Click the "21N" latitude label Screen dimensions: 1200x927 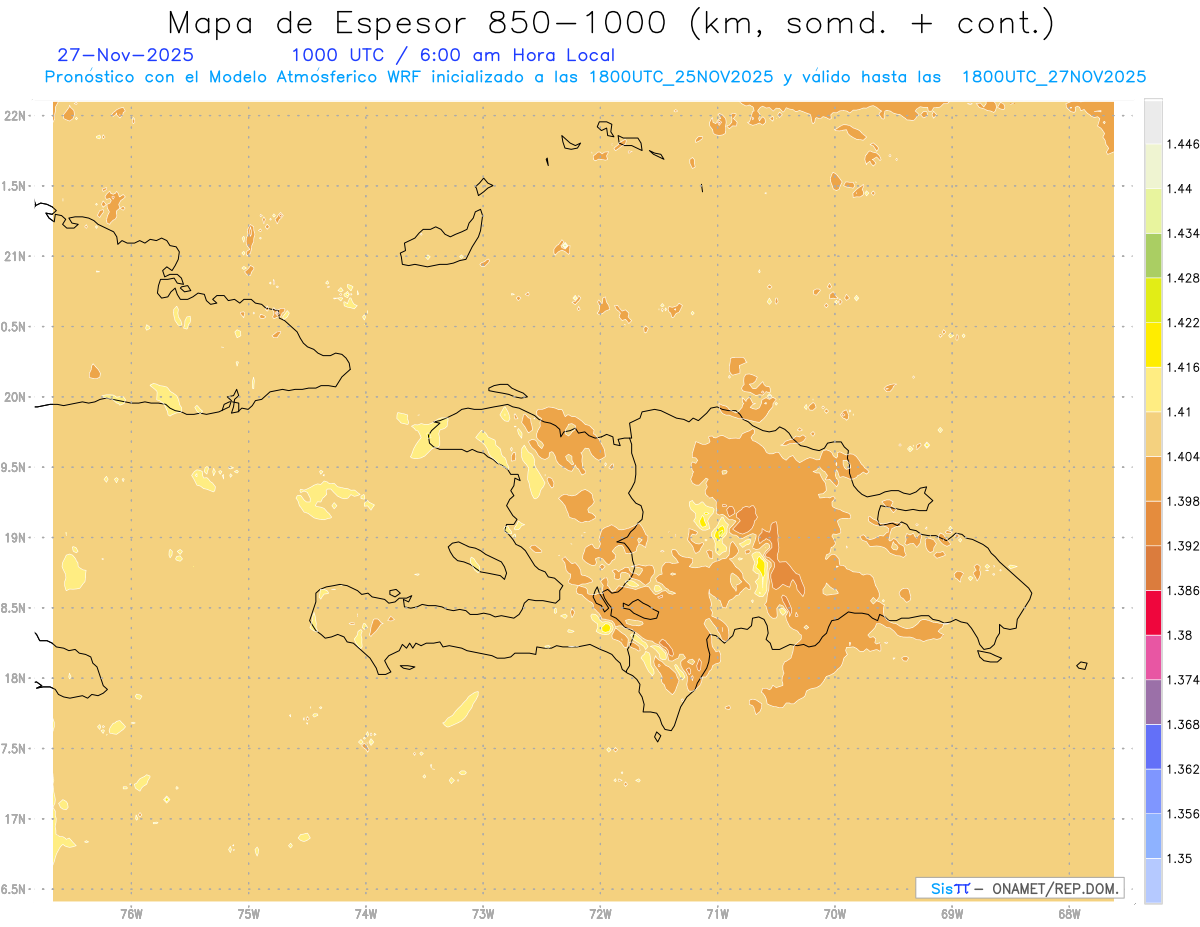pos(15,256)
